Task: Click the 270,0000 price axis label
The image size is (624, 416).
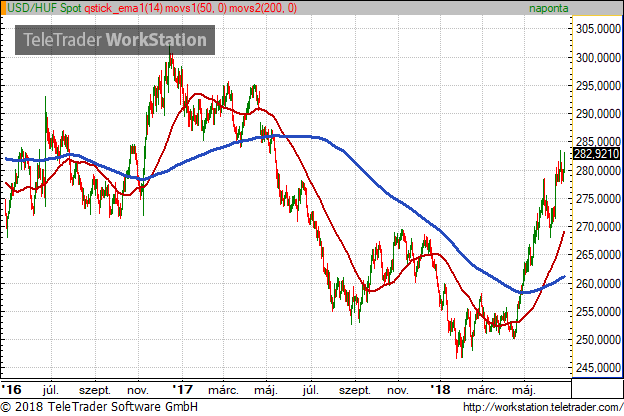Action: tap(599, 227)
